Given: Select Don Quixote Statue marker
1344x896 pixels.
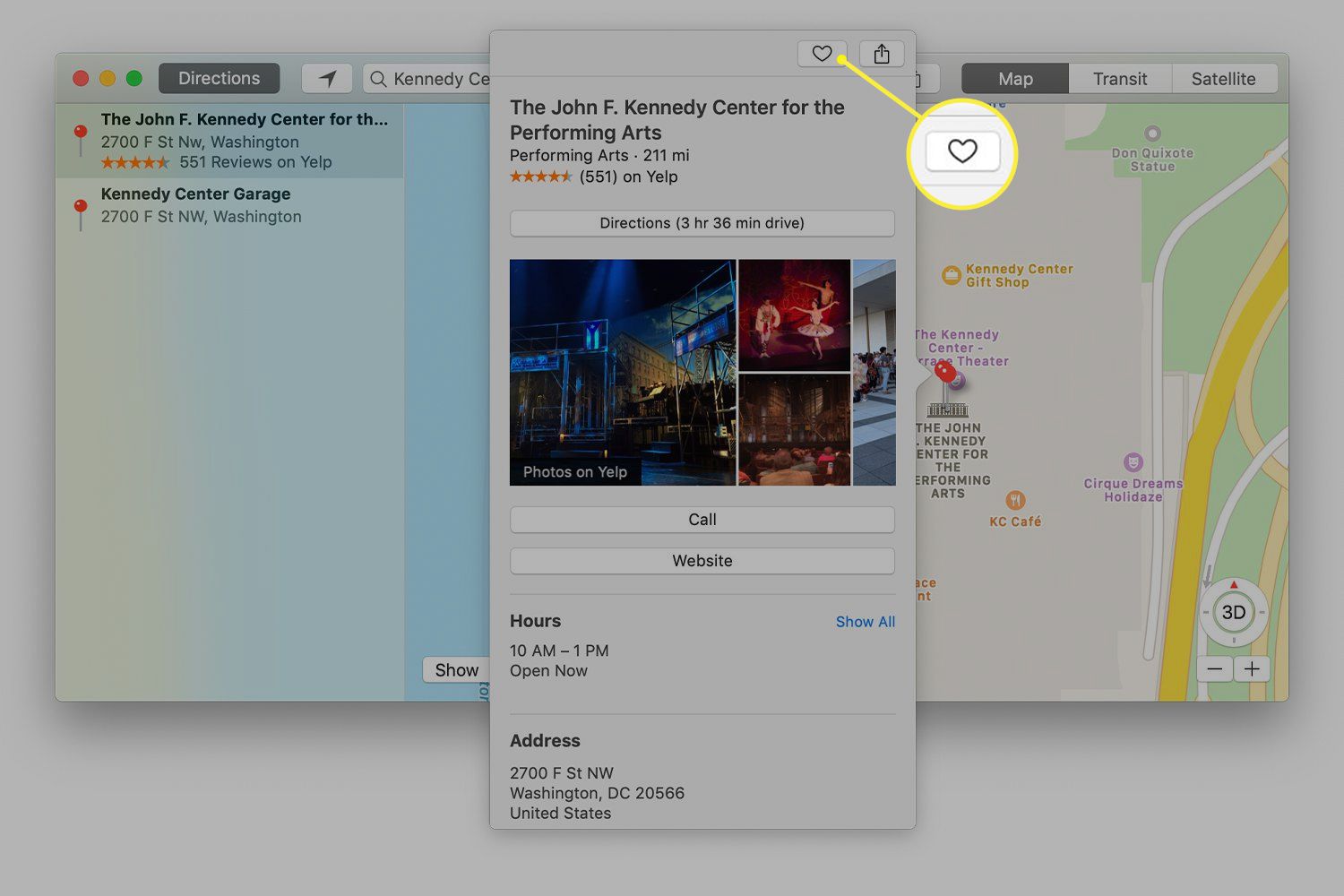Looking at the screenshot, I should [1152, 134].
